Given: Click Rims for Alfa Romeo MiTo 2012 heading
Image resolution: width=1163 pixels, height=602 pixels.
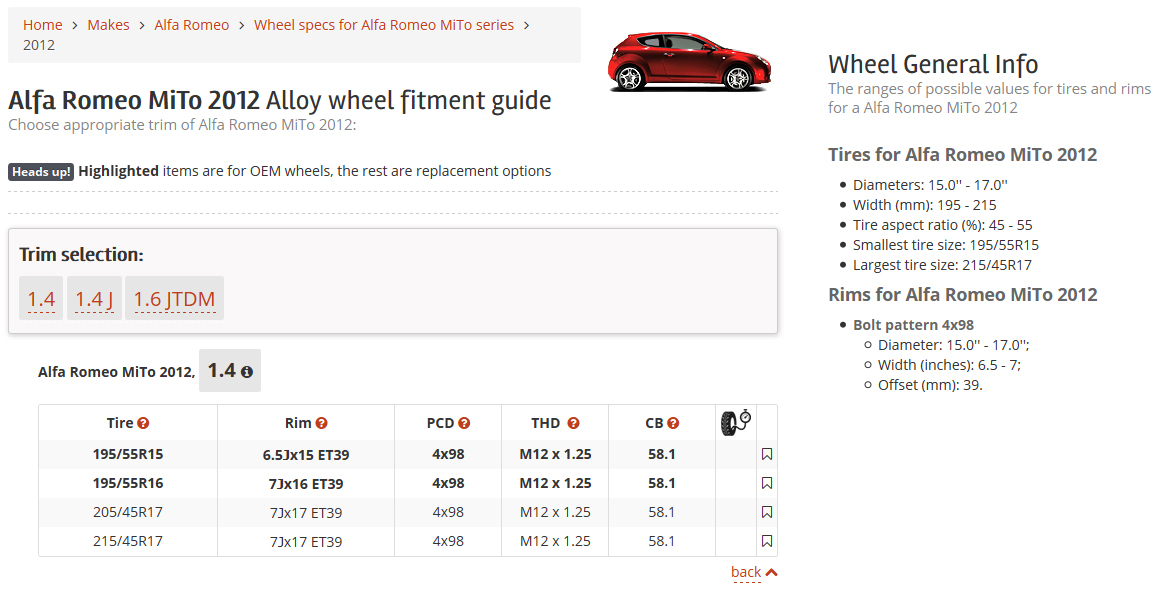Looking at the screenshot, I should pyautogui.click(x=962, y=295).
